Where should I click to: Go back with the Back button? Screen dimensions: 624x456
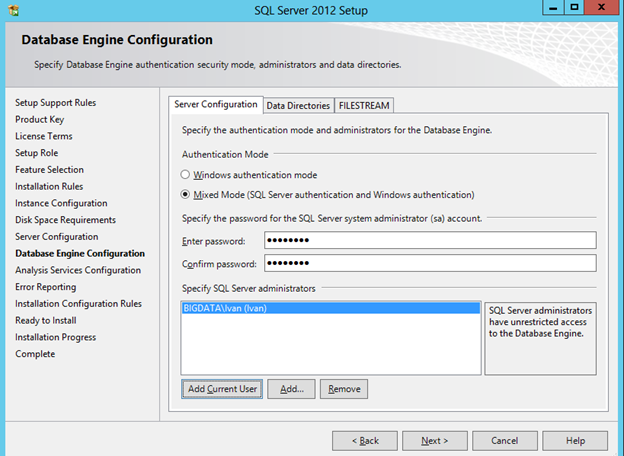click(x=363, y=440)
